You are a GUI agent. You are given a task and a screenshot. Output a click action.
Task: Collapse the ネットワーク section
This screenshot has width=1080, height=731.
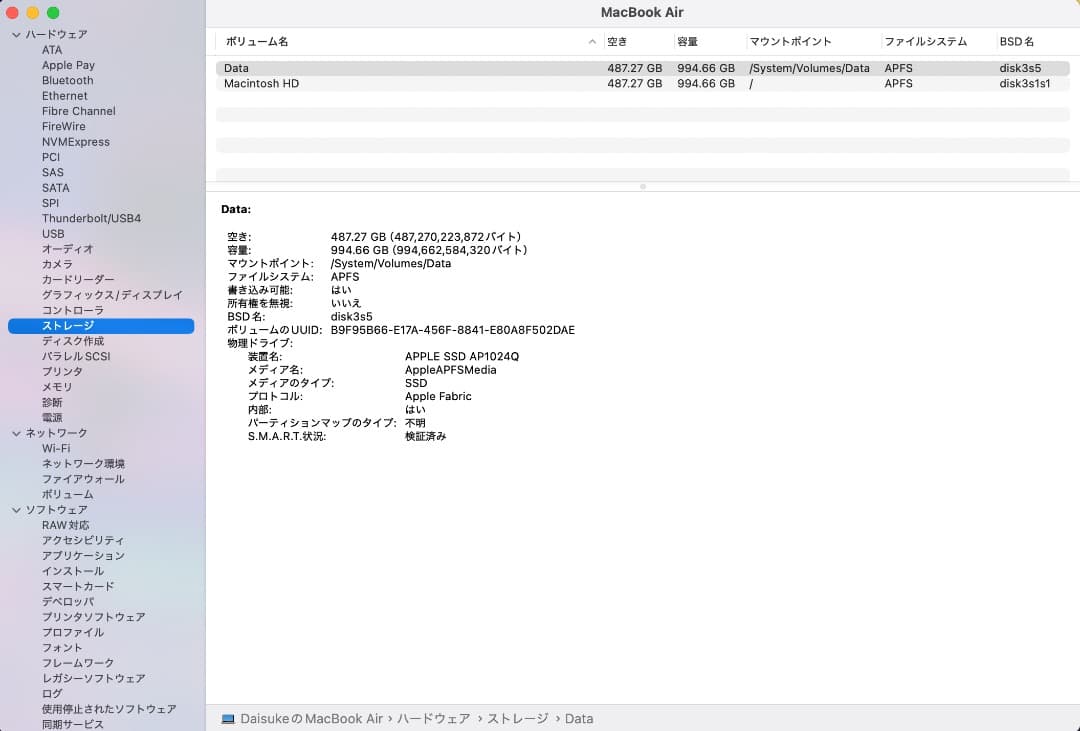[16, 433]
